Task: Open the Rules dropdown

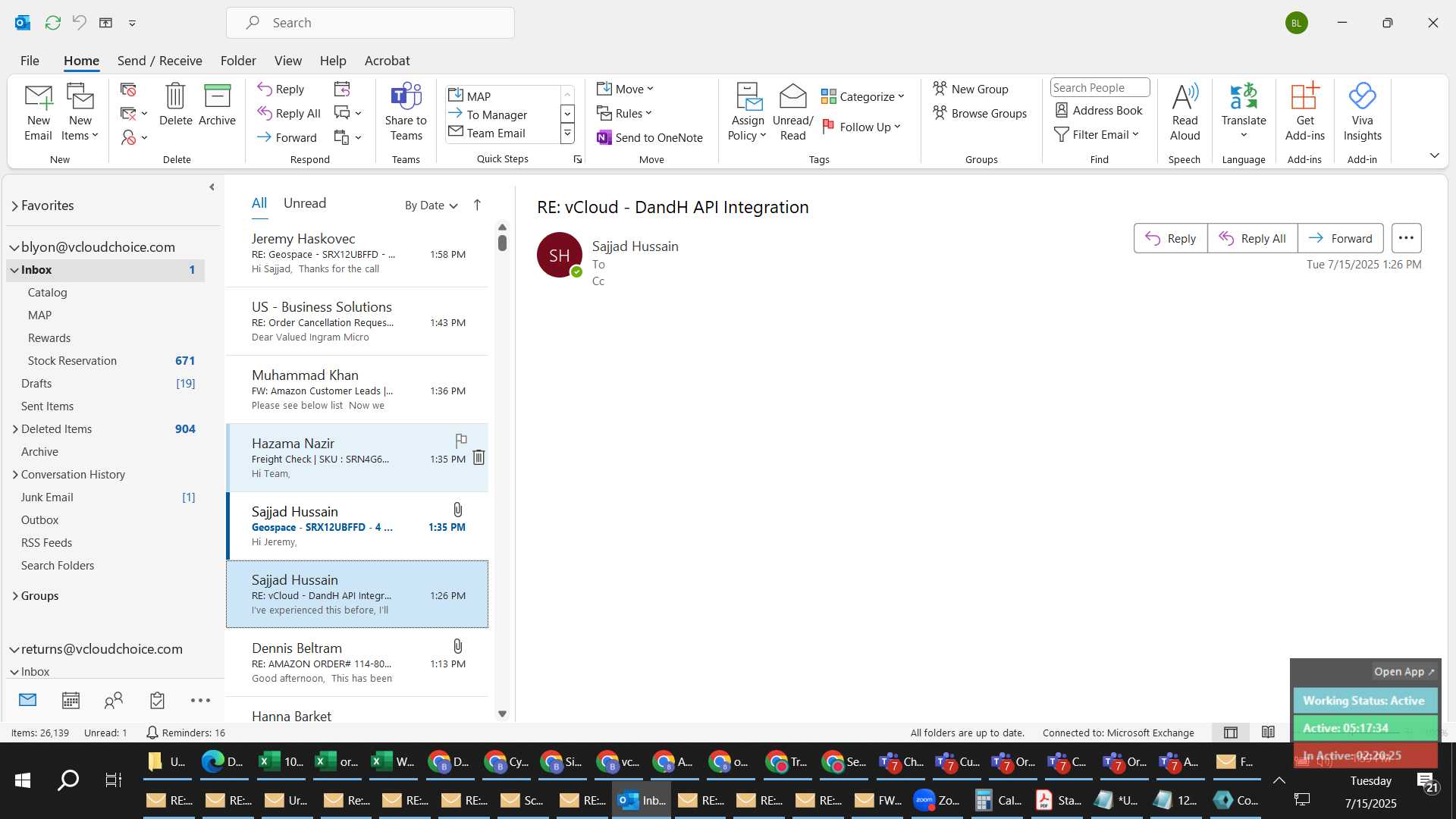Action: [624, 114]
